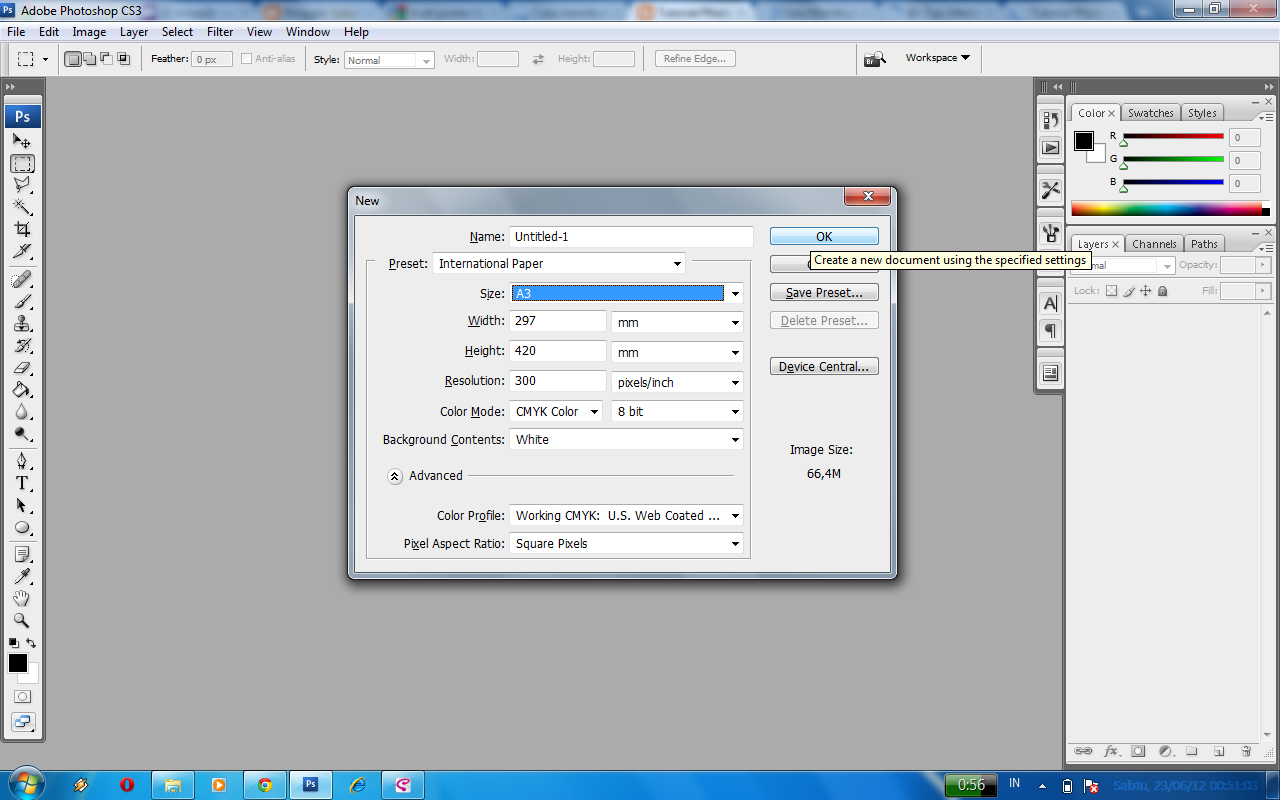Click the create new layer icon
Screen dimensions: 1280x800
click(1218, 751)
